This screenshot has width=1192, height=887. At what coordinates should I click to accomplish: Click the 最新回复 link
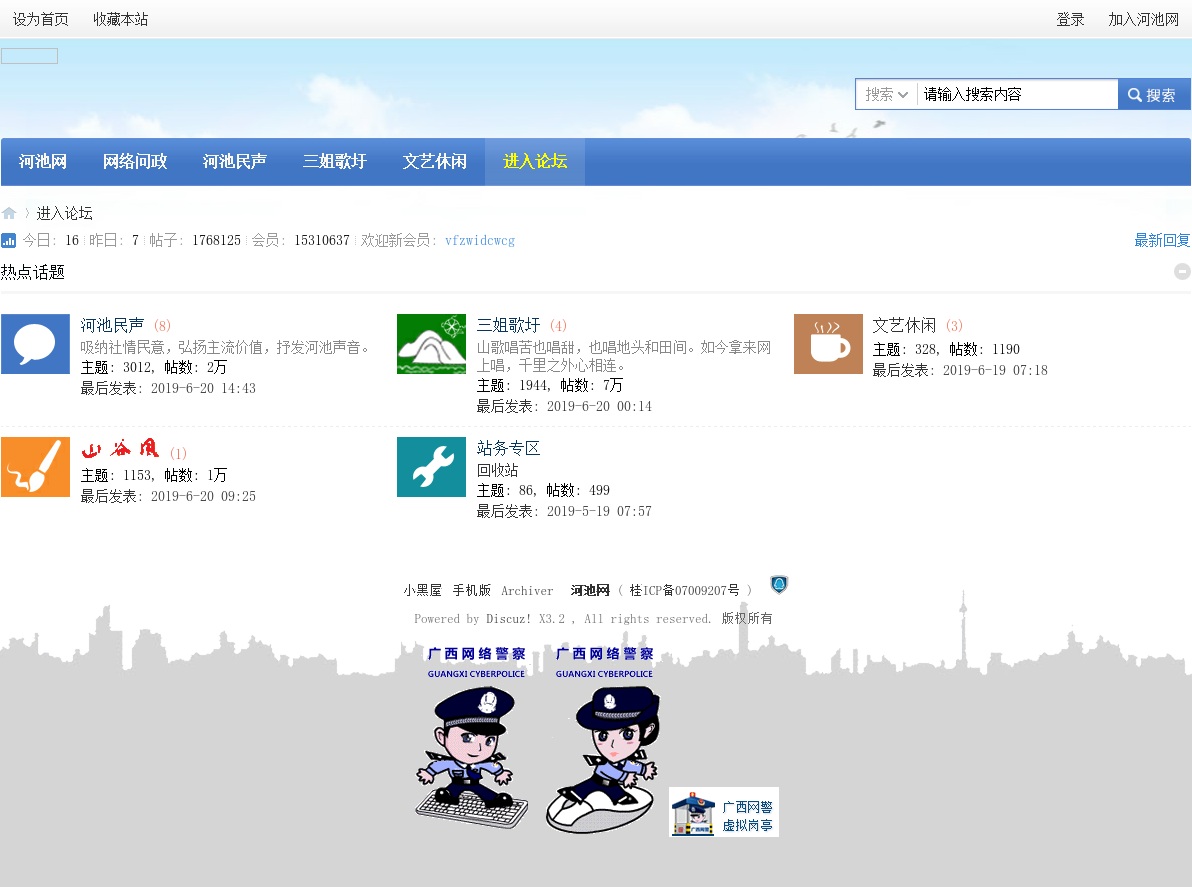[1162, 240]
